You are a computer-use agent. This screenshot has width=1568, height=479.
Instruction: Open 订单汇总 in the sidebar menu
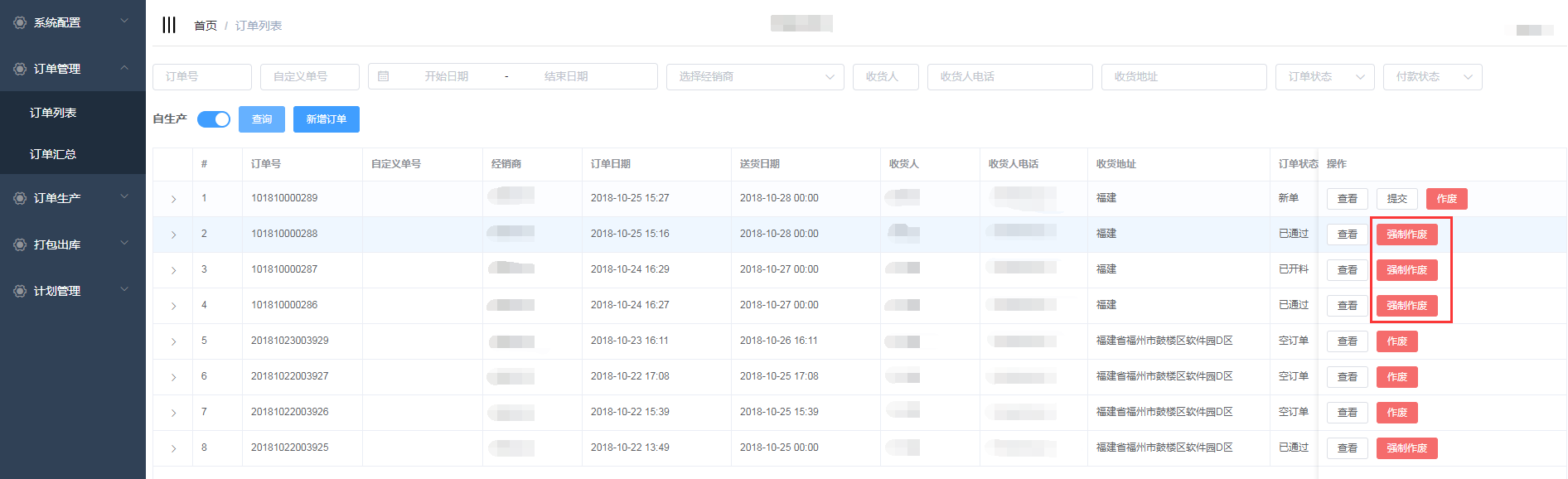click(53, 154)
